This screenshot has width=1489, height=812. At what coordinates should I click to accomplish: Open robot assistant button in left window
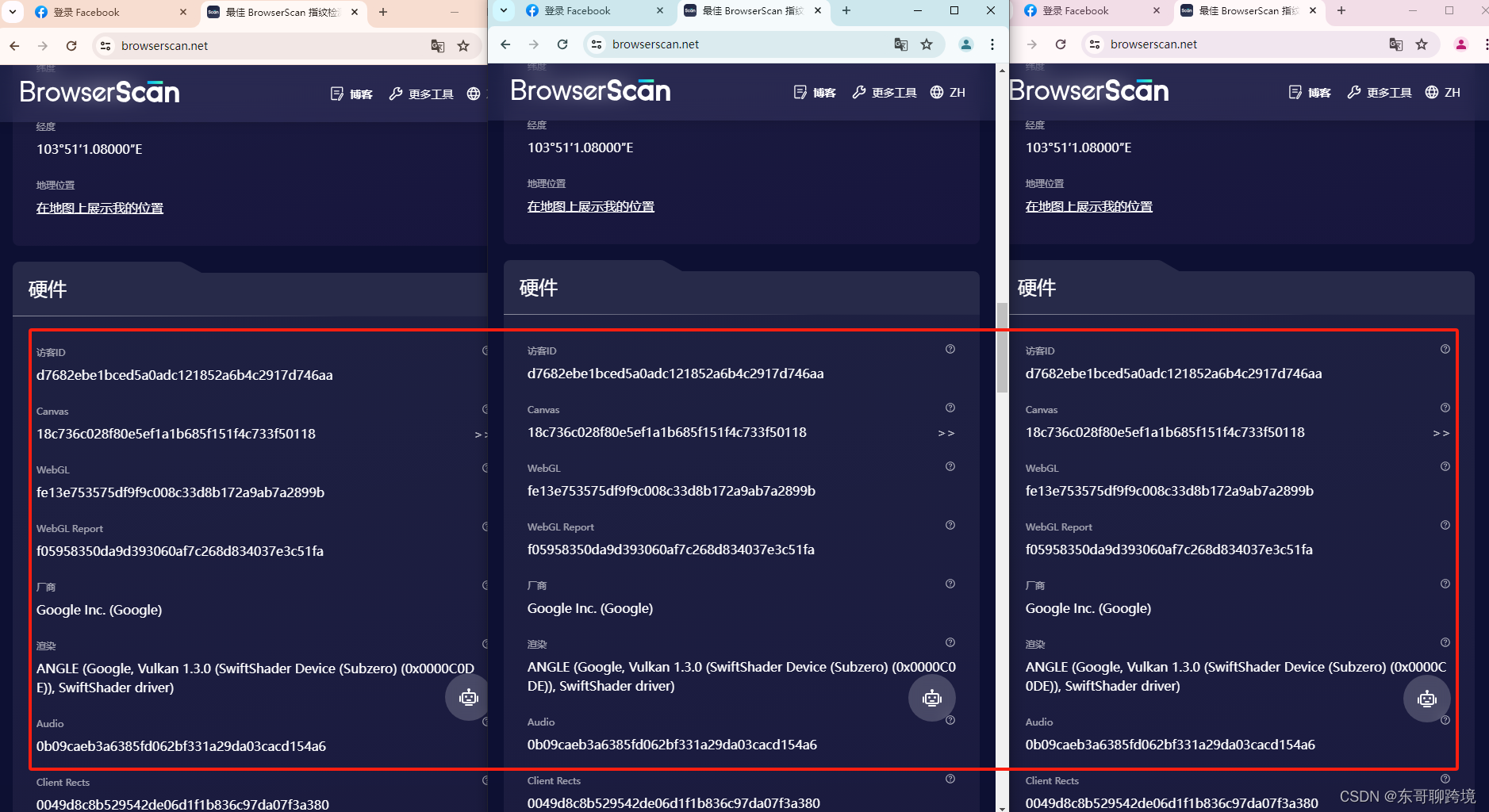click(468, 698)
